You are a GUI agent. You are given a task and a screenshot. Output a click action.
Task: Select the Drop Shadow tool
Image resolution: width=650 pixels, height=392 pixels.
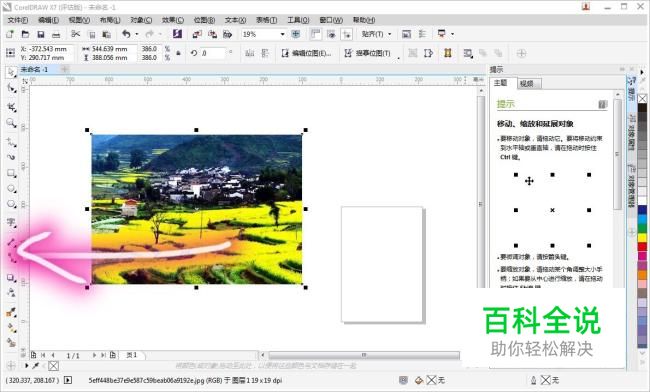point(11,278)
